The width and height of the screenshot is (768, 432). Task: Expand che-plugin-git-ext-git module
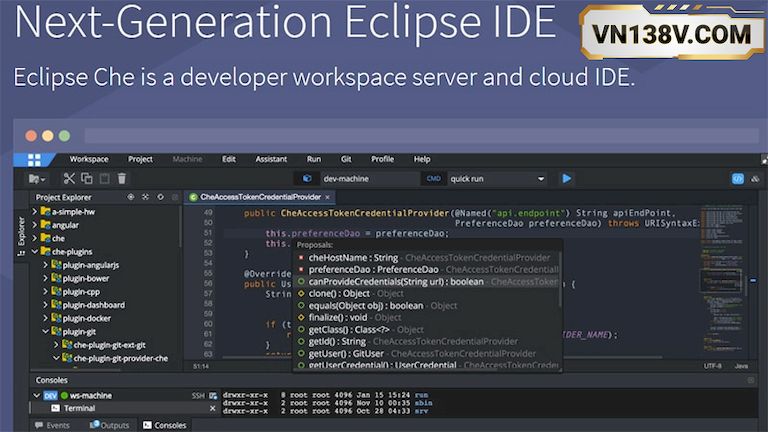pyautogui.click(x=56, y=345)
